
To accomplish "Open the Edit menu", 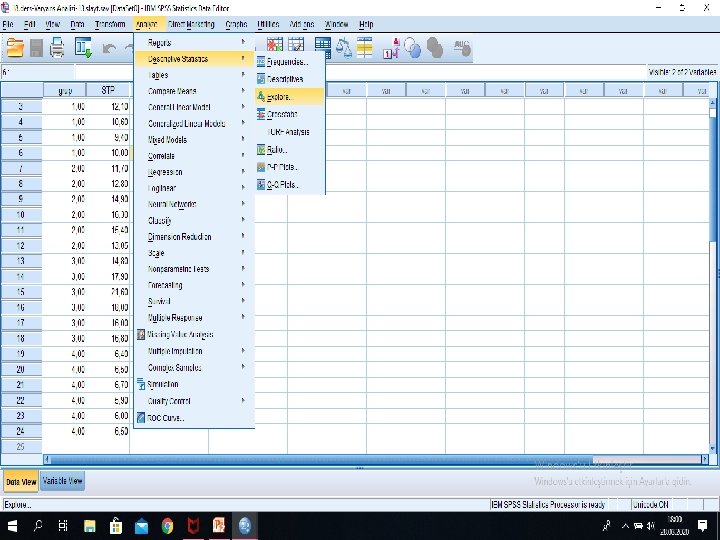I will (30, 24).
